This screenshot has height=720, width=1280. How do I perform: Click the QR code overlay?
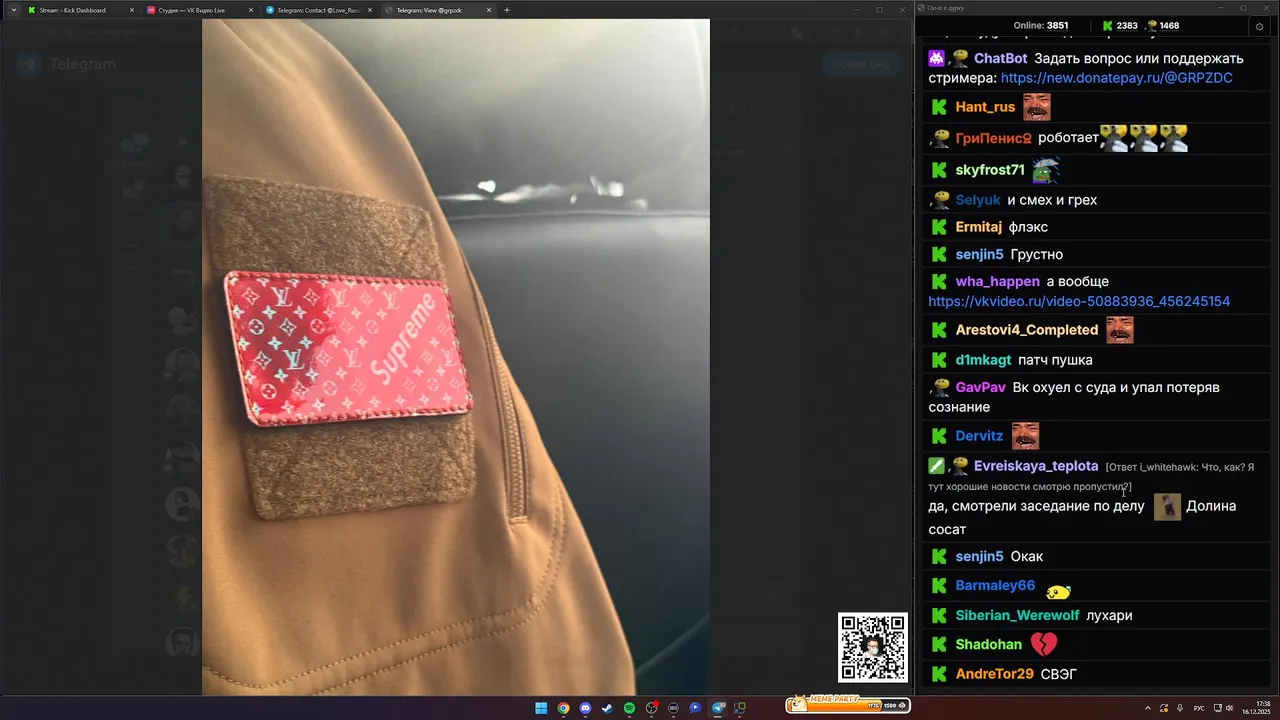click(873, 648)
